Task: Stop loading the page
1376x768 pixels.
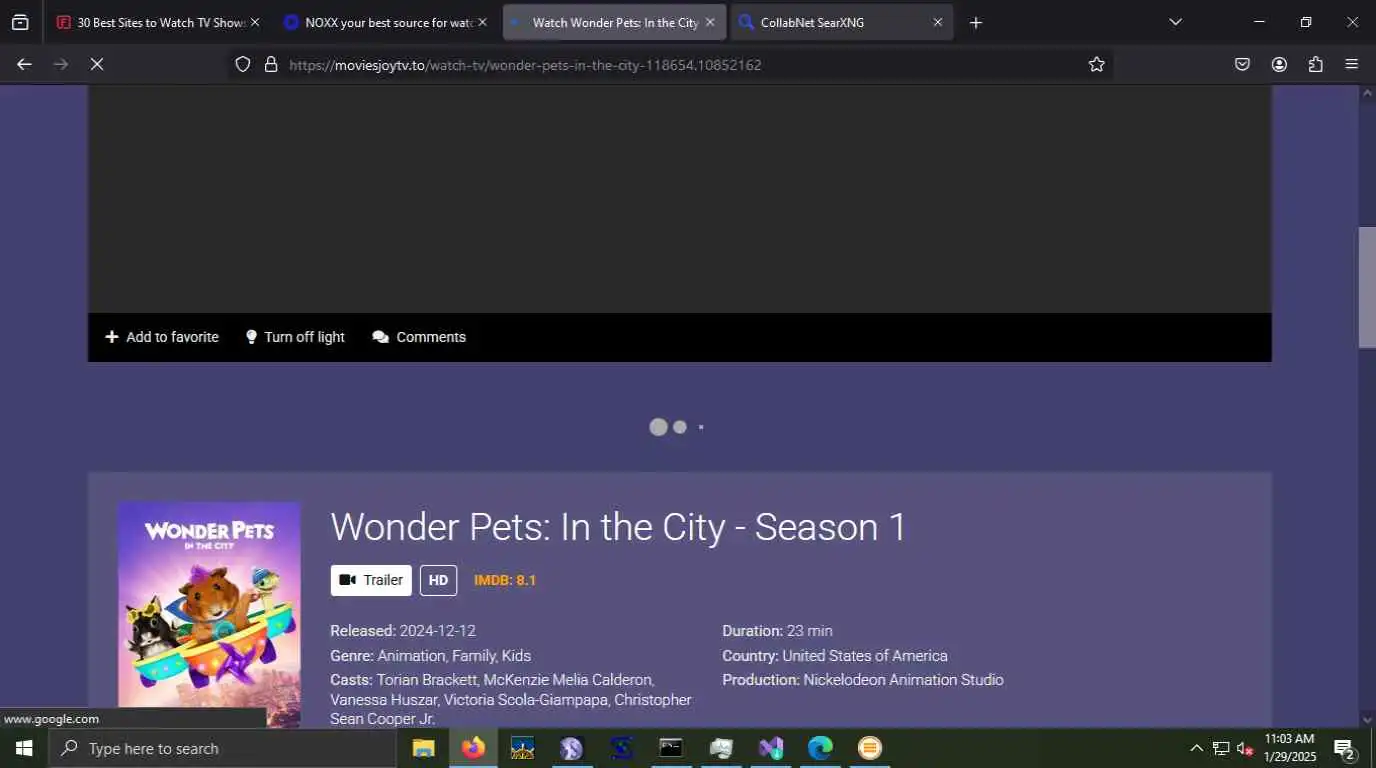Action: (97, 64)
